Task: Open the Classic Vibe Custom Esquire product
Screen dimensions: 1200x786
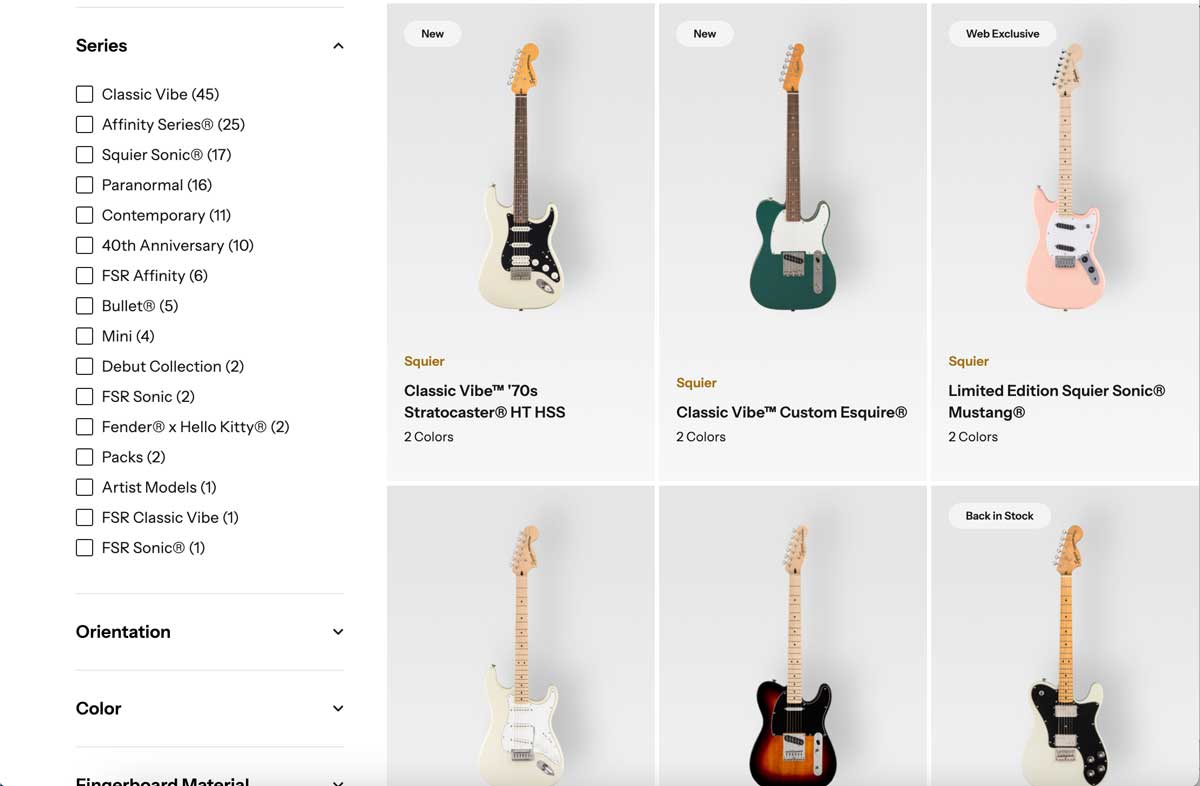Action: pyautogui.click(x=791, y=411)
